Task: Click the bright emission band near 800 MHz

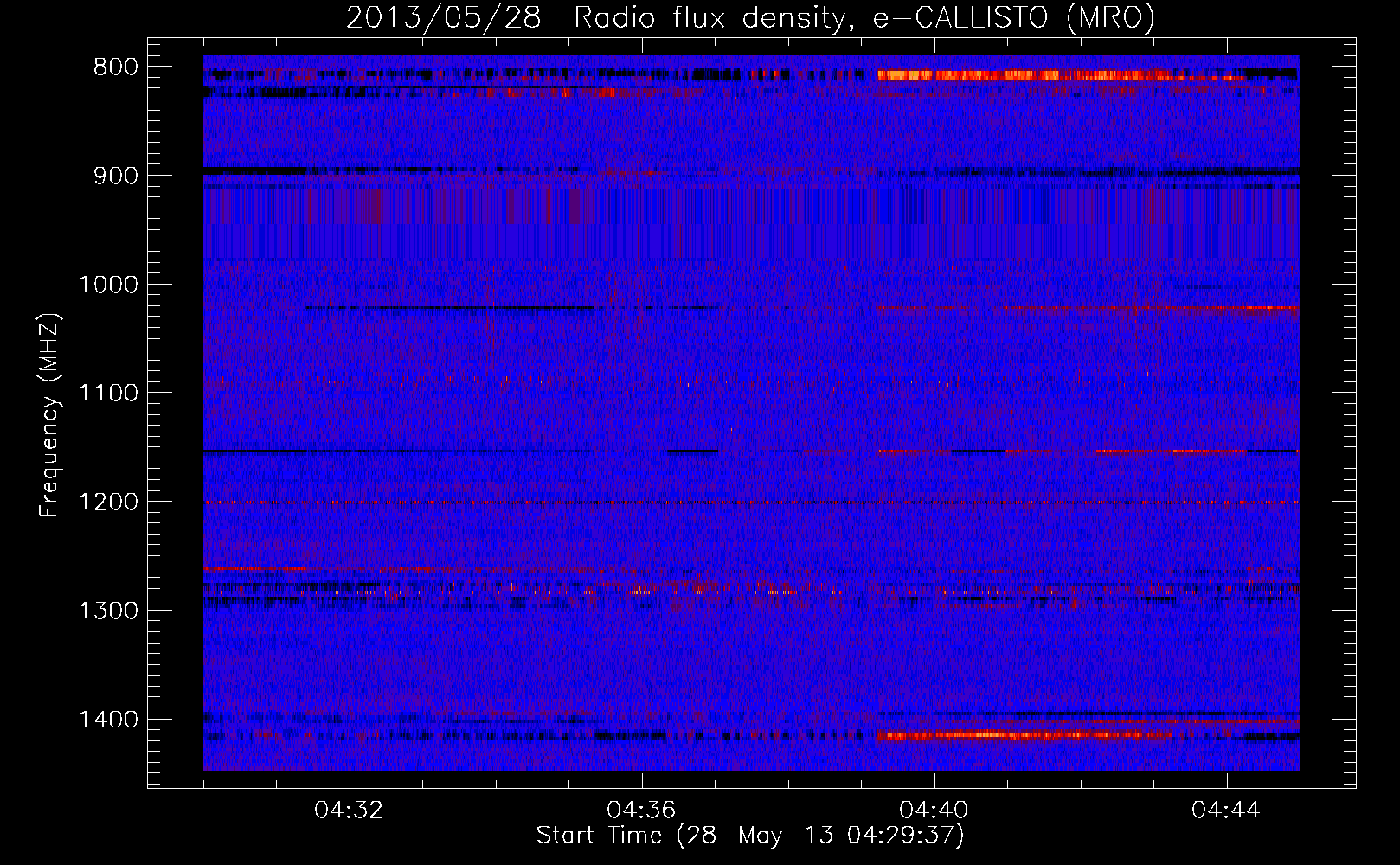Action: (1060, 75)
